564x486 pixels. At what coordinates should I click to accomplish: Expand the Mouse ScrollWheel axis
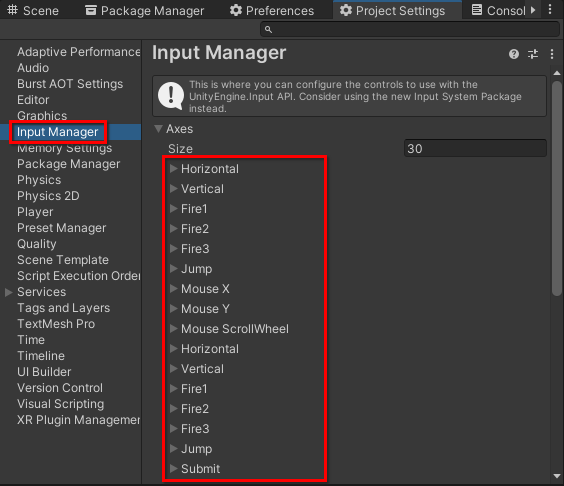(x=174, y=328)
